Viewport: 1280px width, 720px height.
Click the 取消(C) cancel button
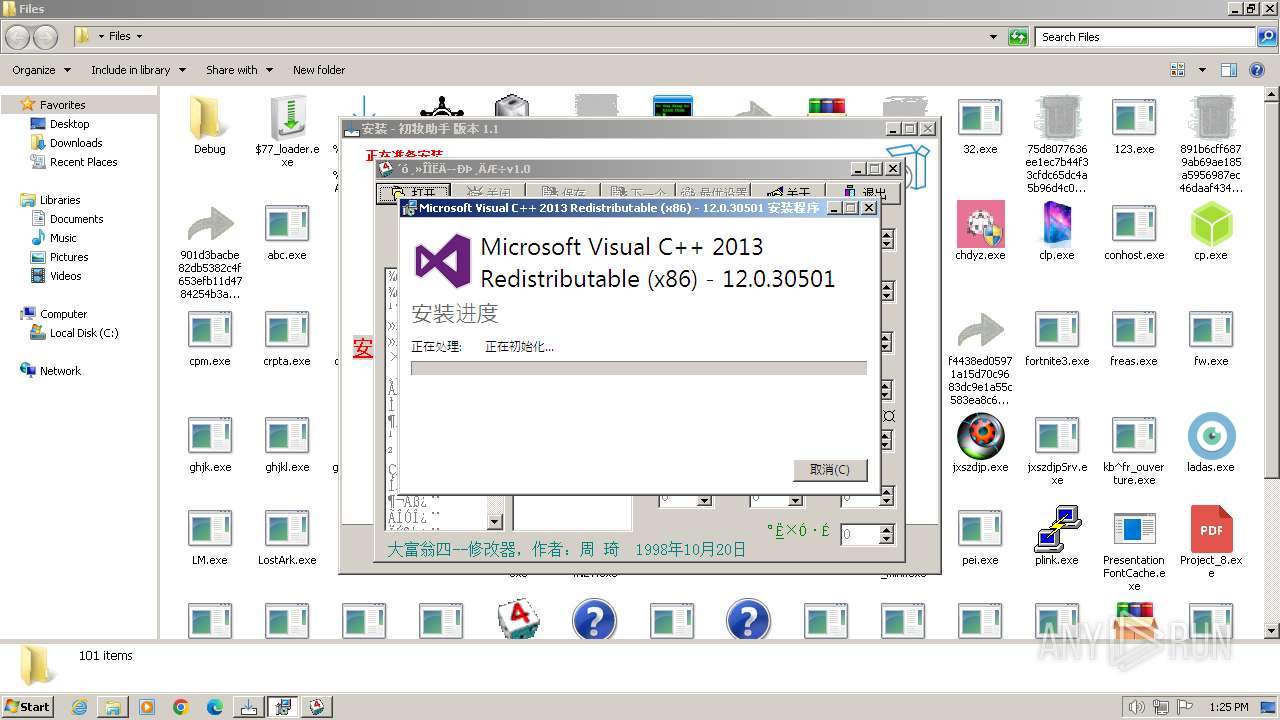pos(830,470)
